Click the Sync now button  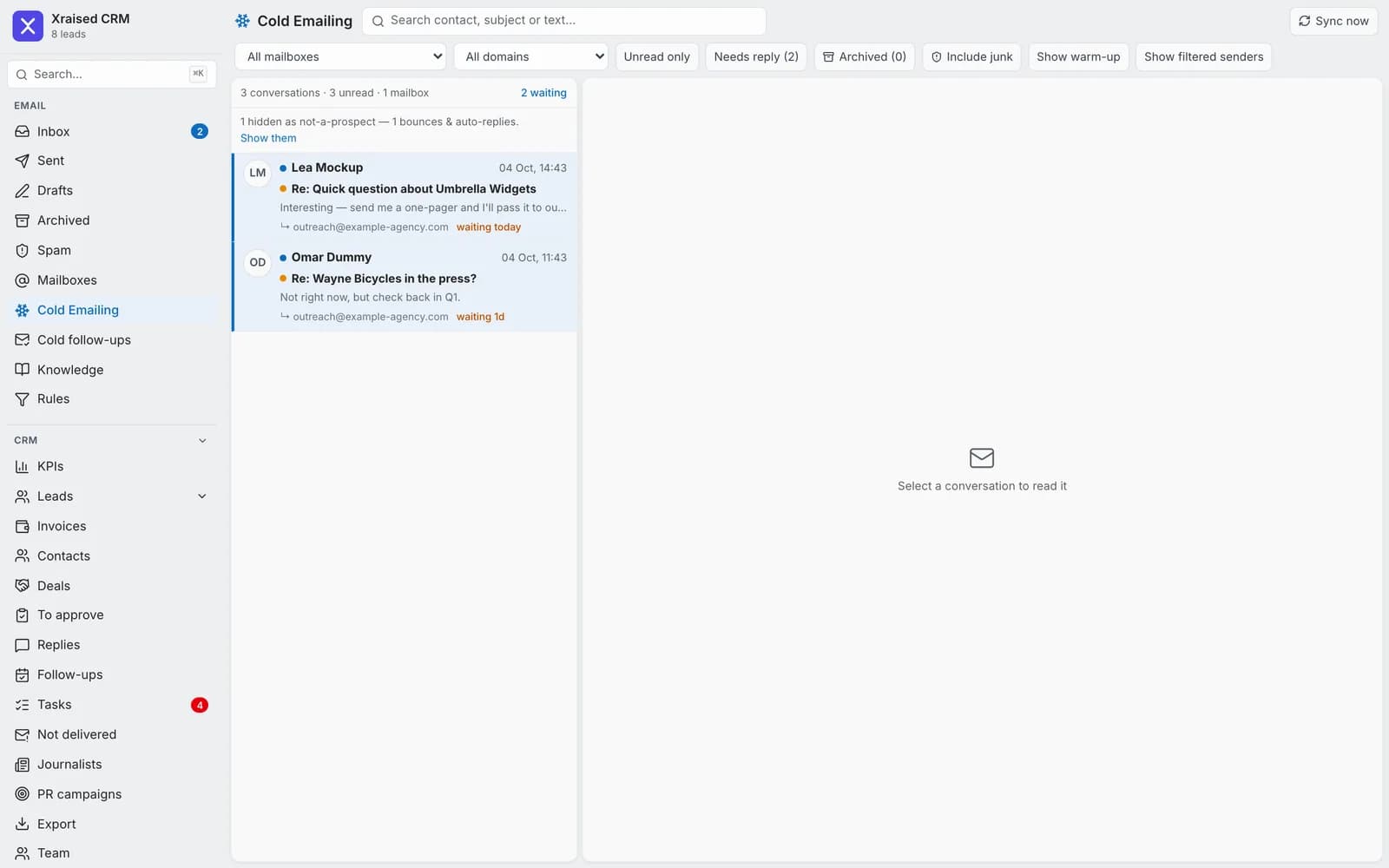pyautogui.click(x=1333, y=21)
